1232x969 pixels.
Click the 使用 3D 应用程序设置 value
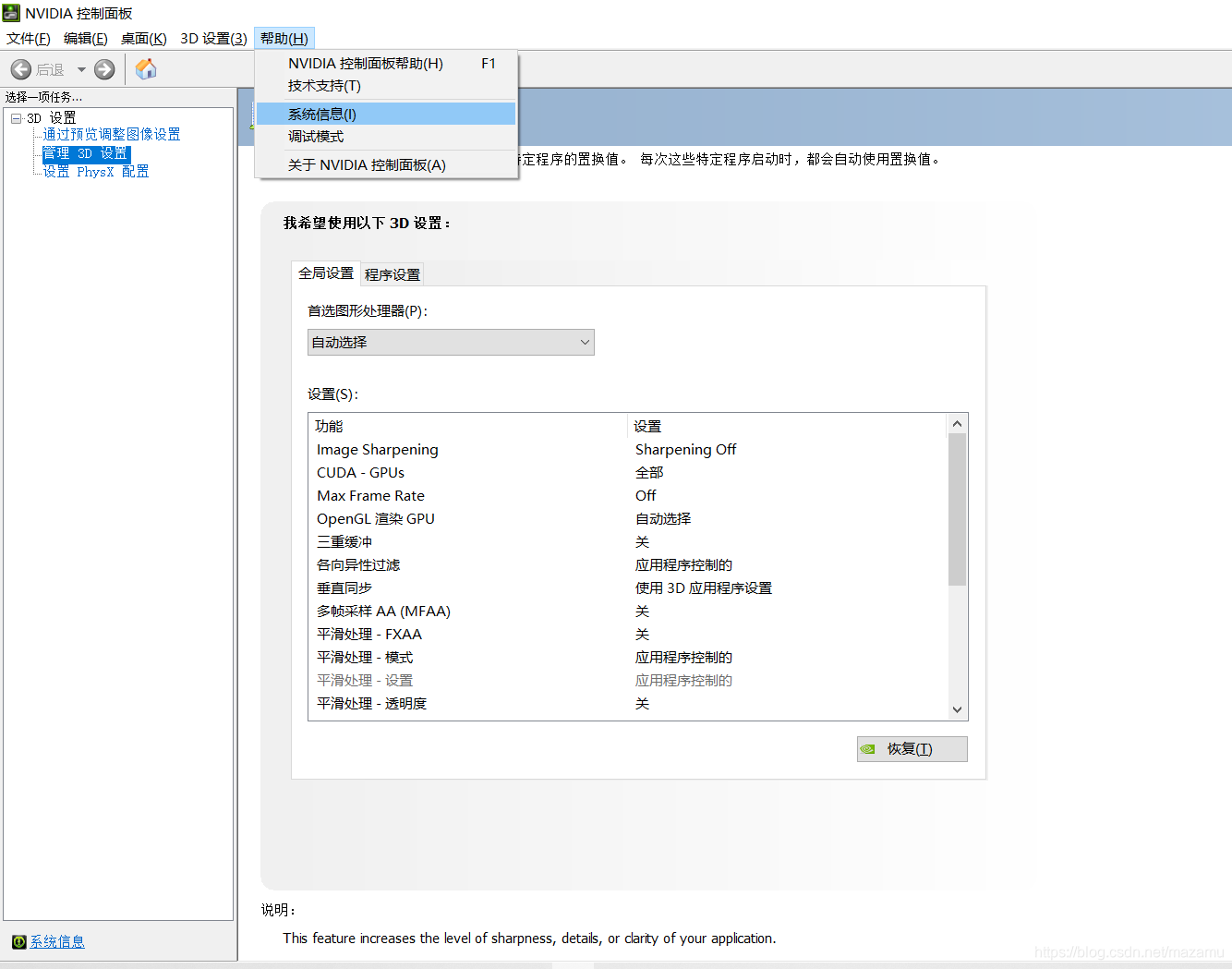704,588
